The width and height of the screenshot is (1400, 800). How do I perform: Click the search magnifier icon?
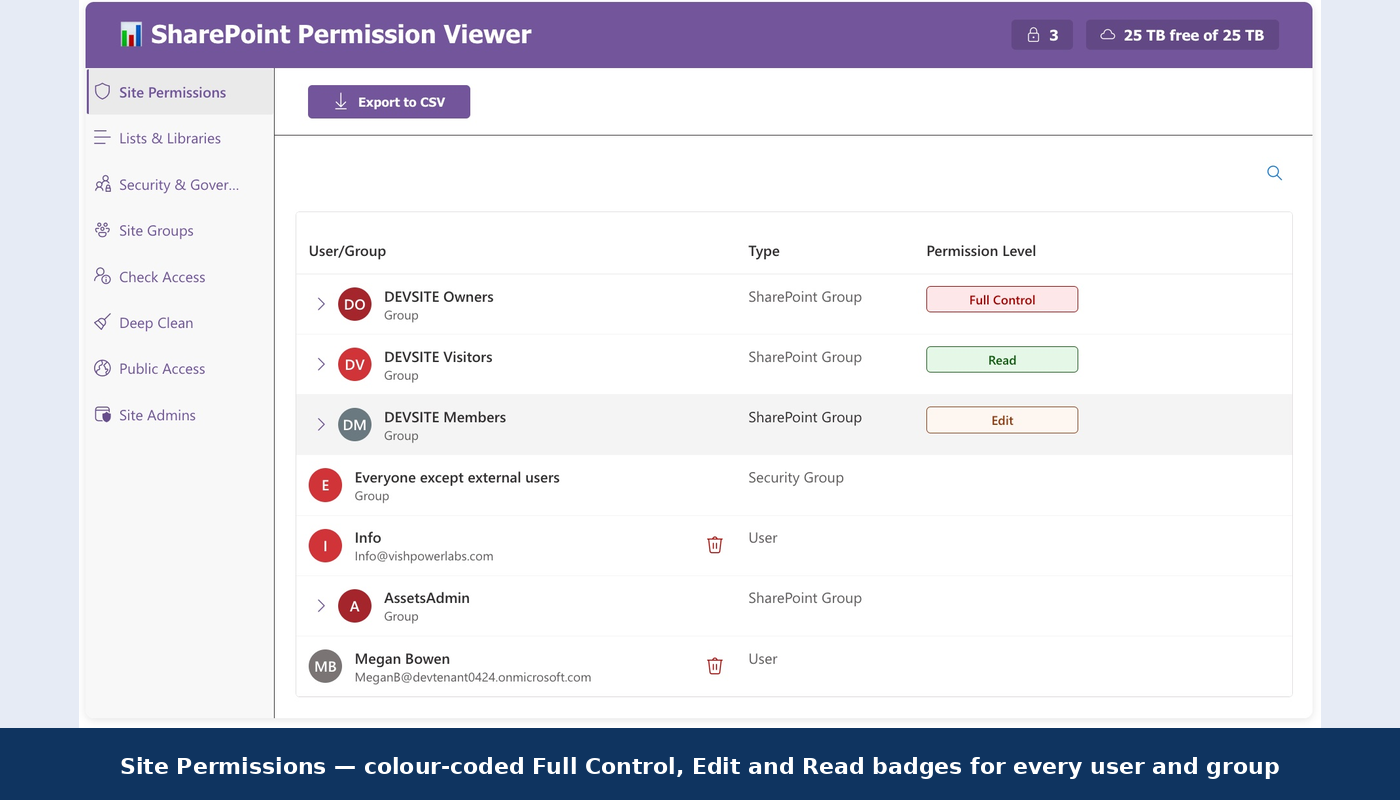1274,172
